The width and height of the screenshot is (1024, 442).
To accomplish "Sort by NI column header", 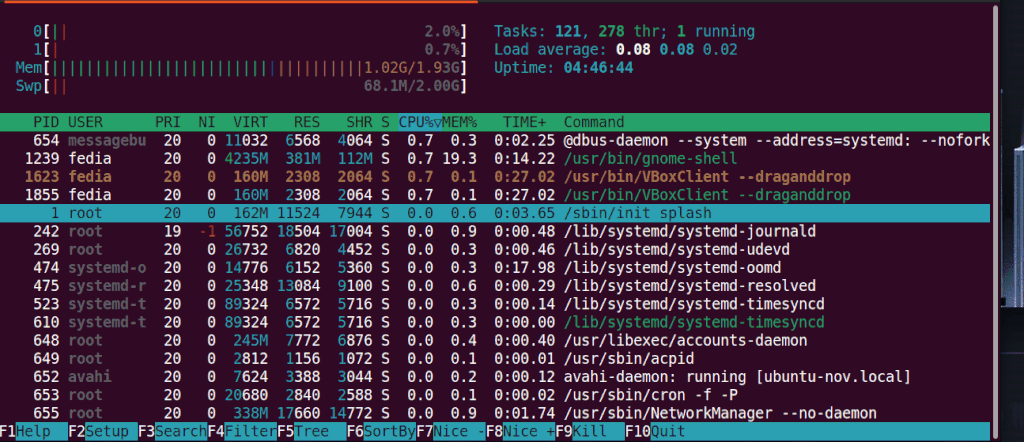I will click(x=207, y=122).
